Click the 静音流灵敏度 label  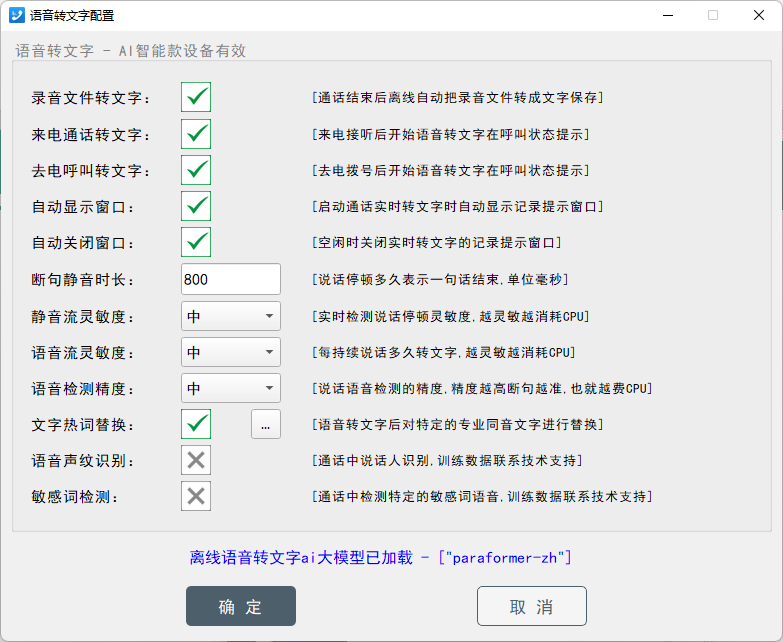pyautogui.click(x=82, y=317)
